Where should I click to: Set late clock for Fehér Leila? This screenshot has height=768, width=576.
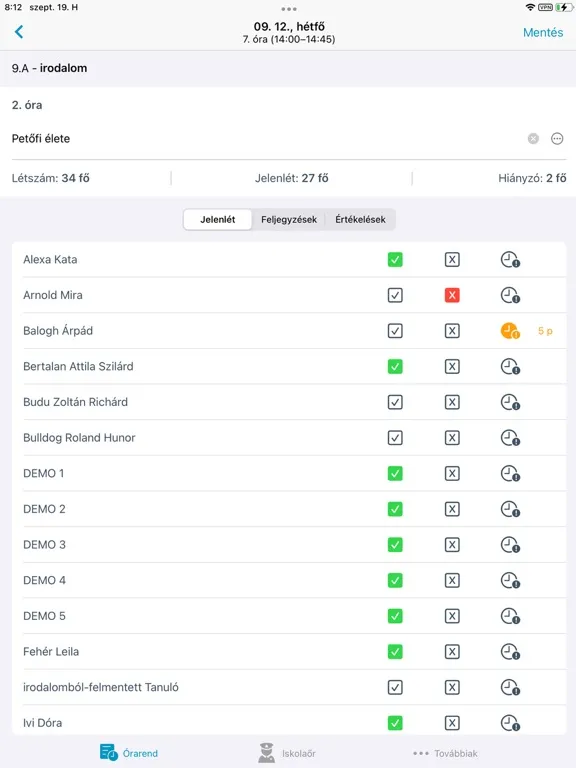tap(510, 652)
